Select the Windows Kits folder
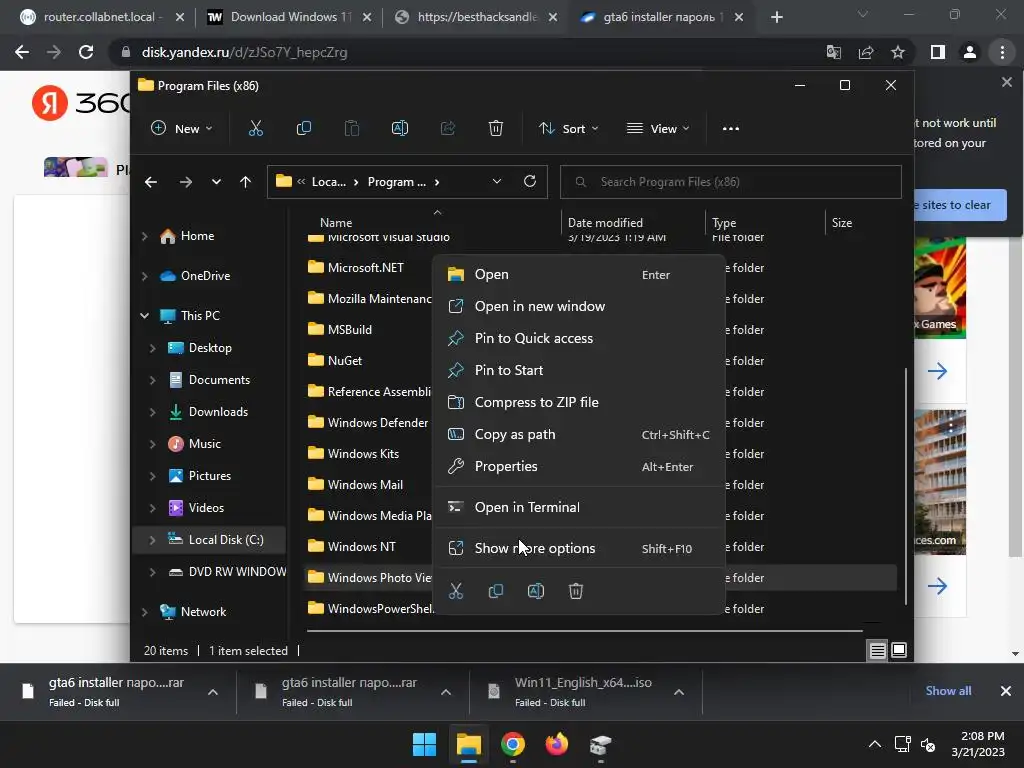 [x=362, y=454]
